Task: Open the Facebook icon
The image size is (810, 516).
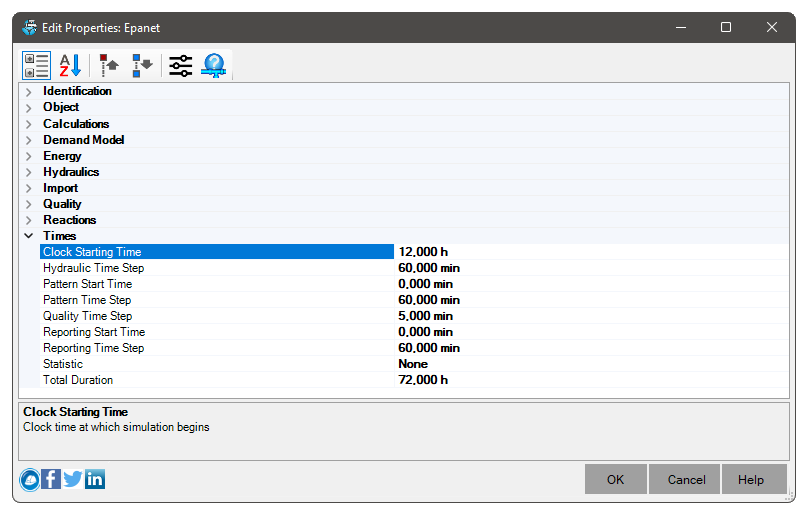Action: point(51,479)
